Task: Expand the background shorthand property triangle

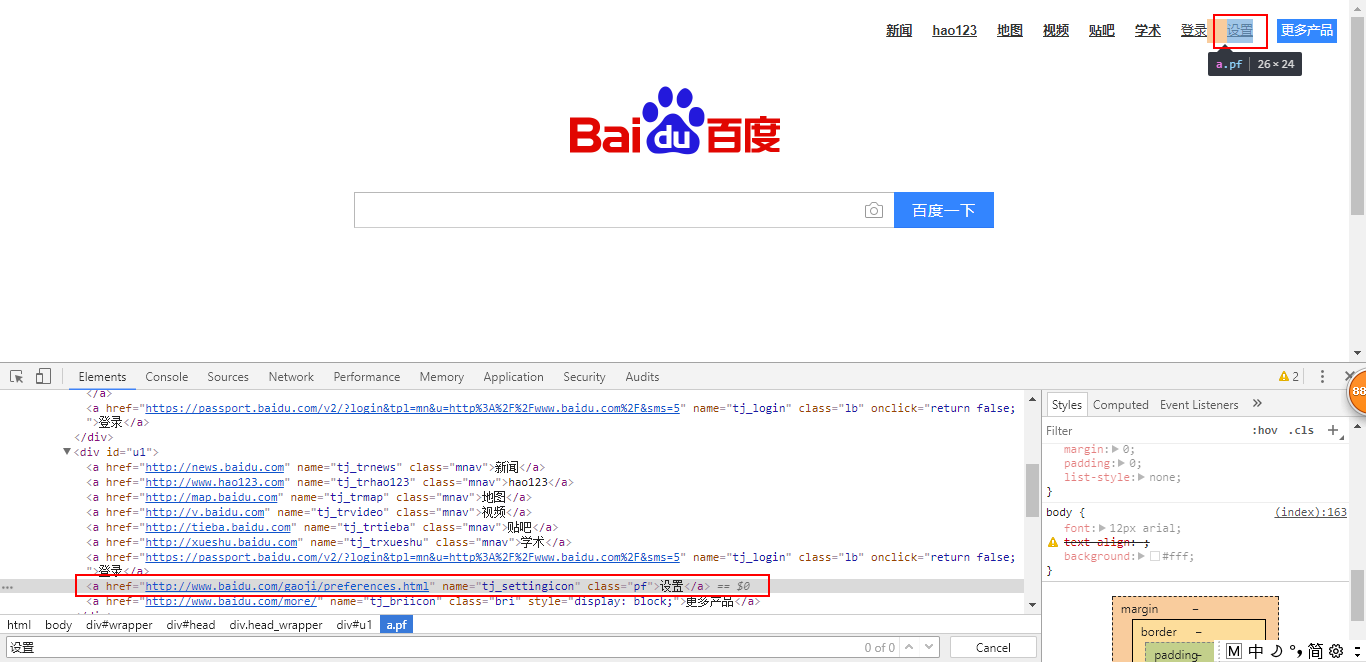Action: point(1142,556)
